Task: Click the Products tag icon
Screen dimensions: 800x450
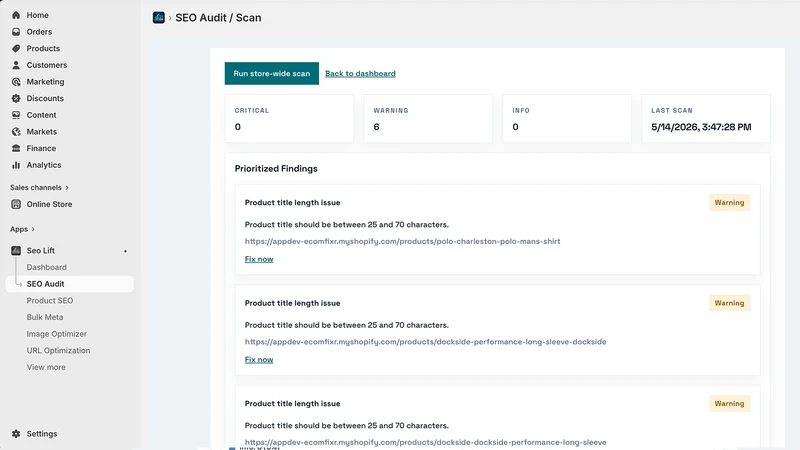Action: (16, 48)
